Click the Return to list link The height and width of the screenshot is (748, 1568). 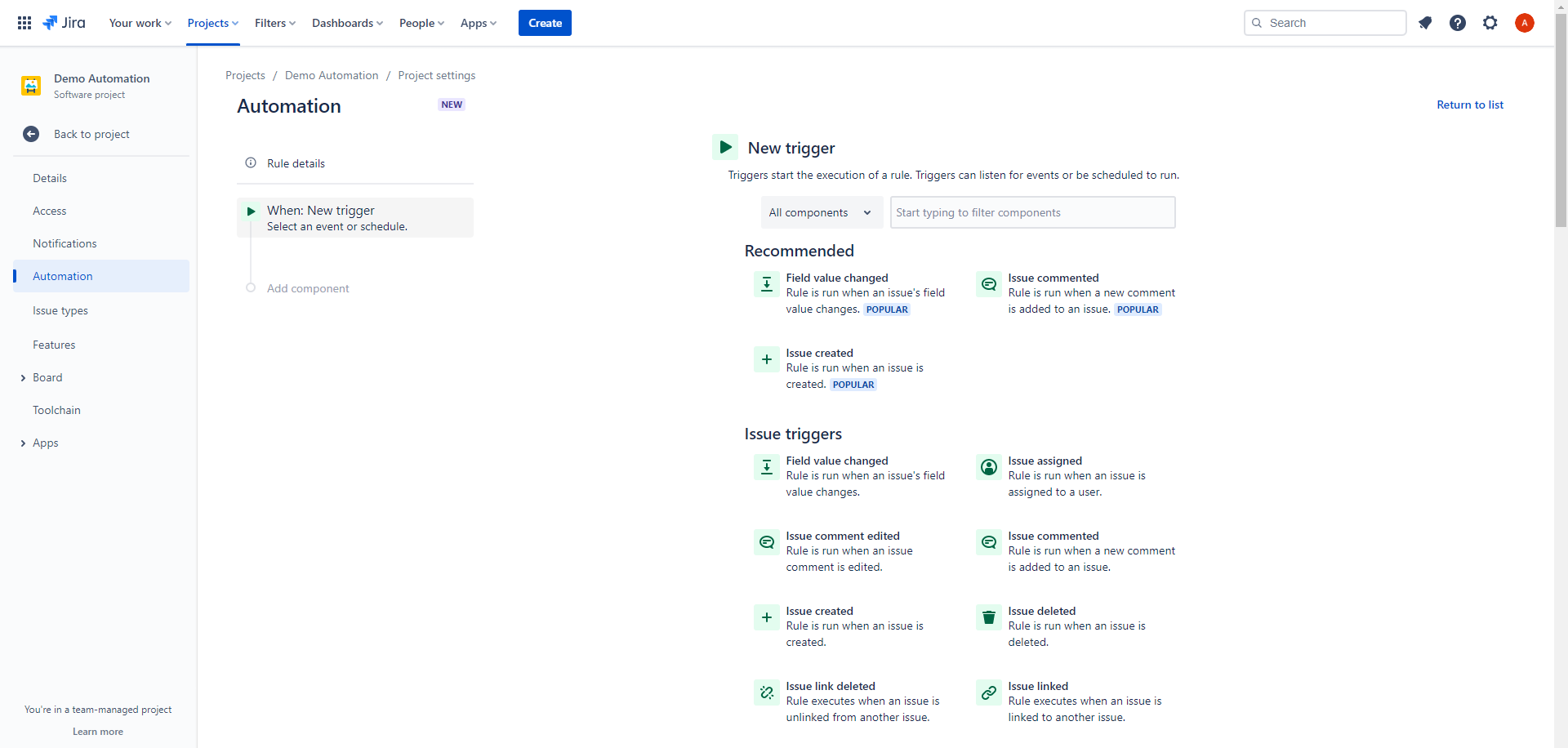[x=1469, y=105]
